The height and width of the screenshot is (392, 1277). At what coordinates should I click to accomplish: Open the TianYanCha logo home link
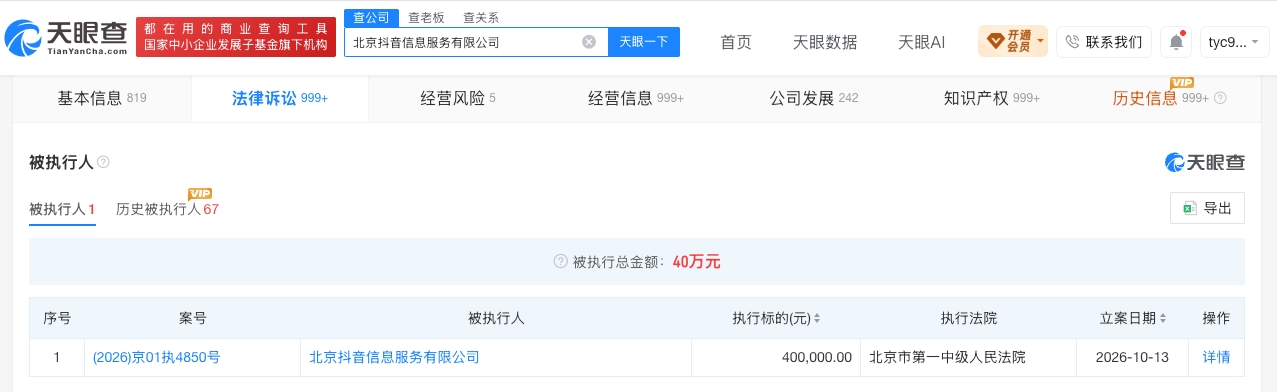coord(67,38)
